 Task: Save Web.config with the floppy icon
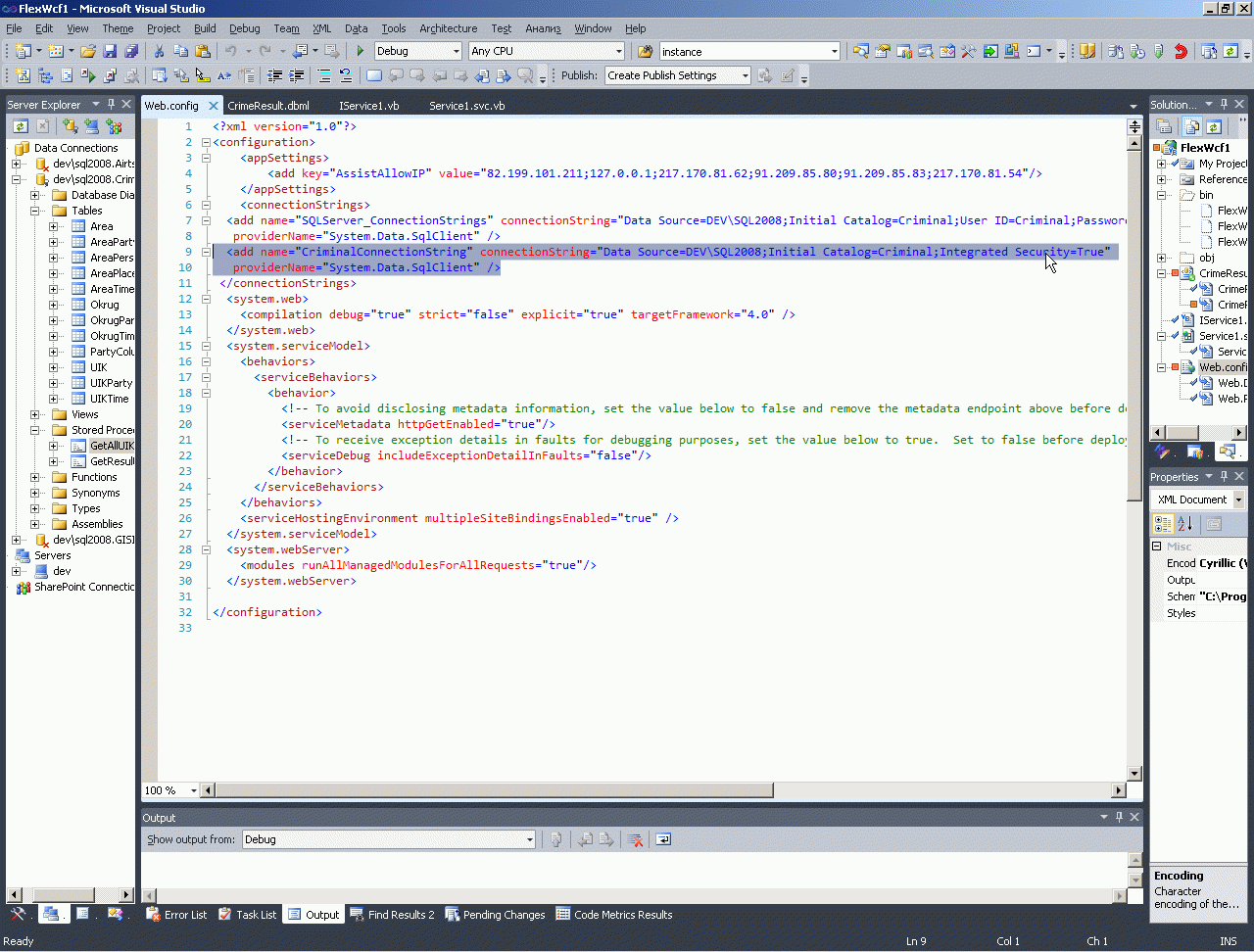click(x=110, y=51)
